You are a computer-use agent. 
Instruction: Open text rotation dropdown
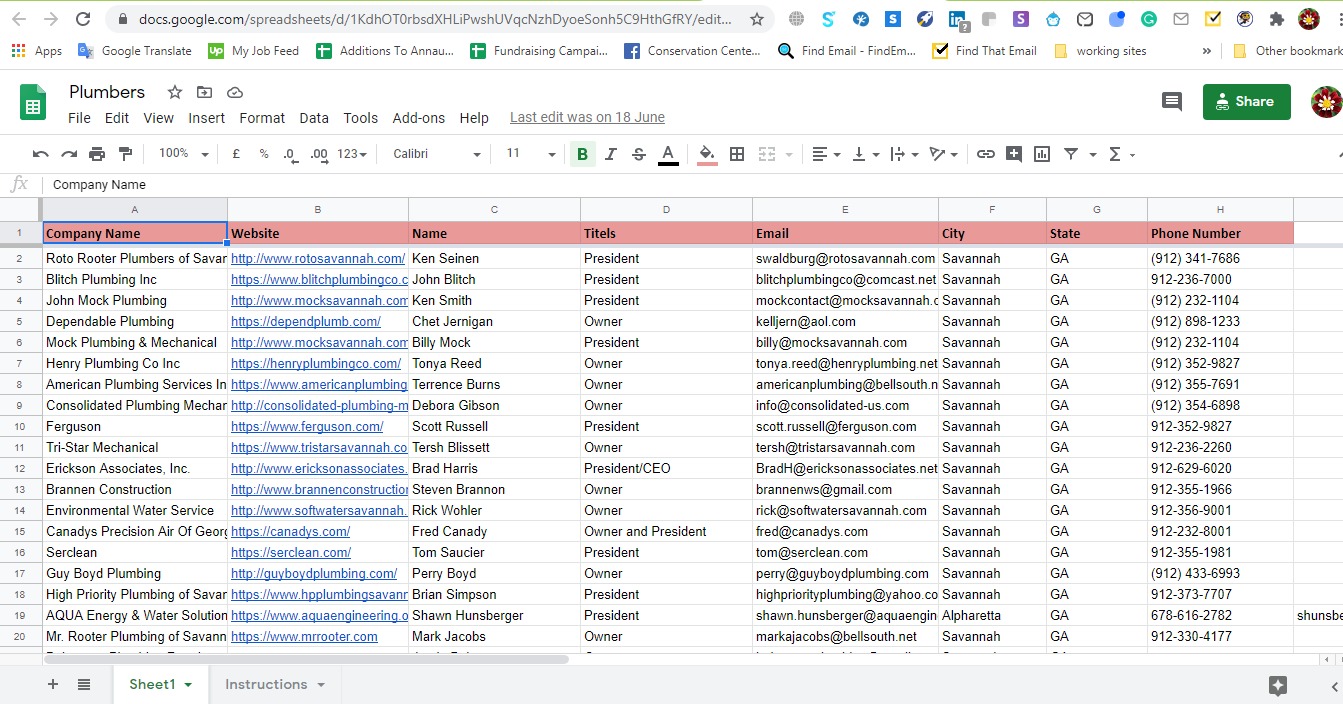click(943, 154)
